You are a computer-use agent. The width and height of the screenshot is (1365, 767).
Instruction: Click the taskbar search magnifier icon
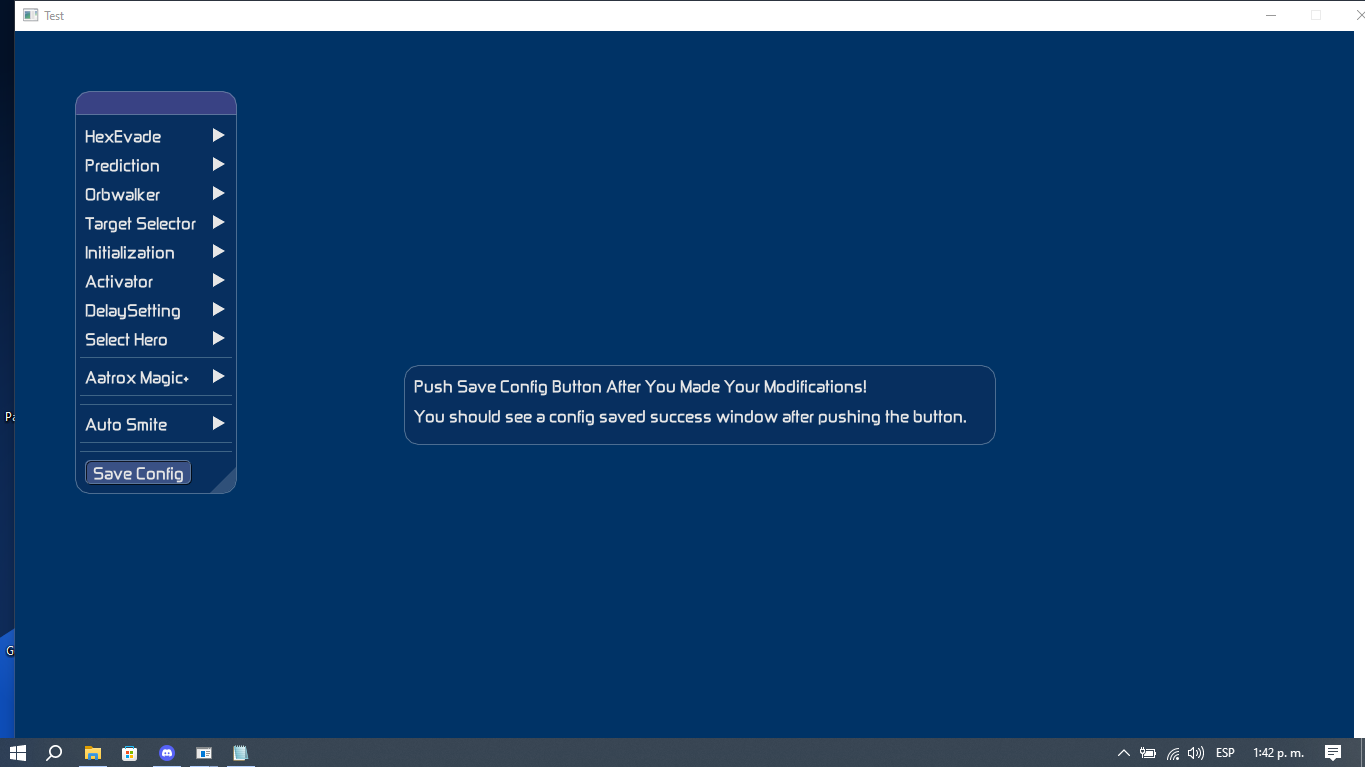(x=55, y=753)
